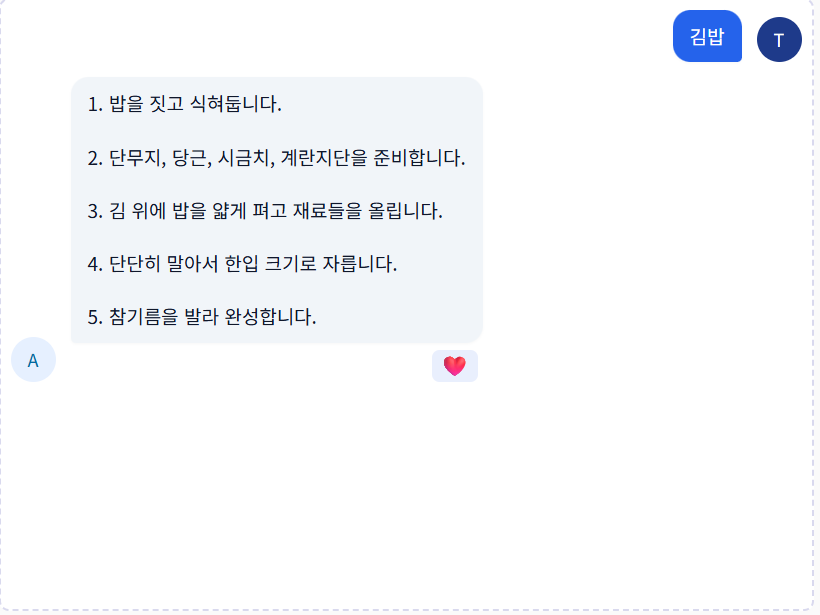
Task: Click step 4 about 단단히 말아서 자릅니다
Action: 243,264
